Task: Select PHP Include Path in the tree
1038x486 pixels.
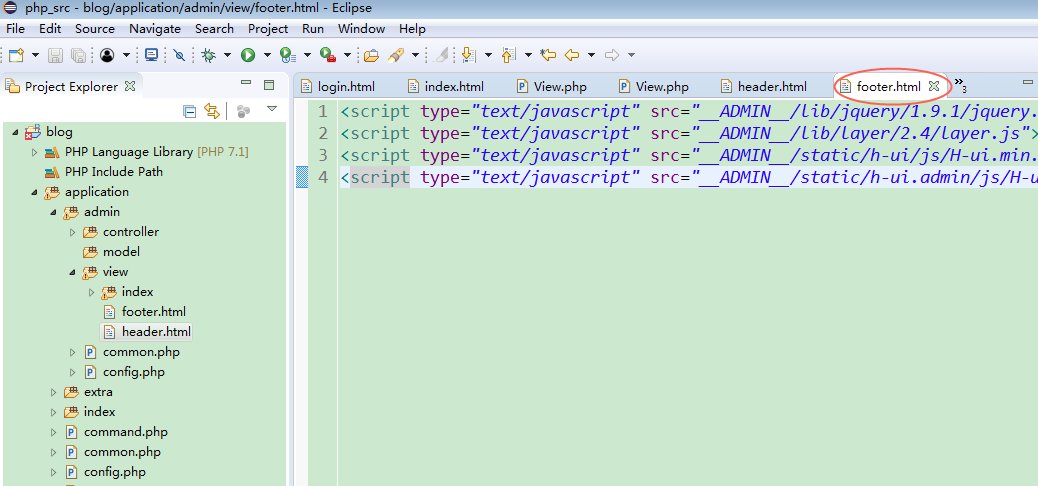Action: tap(114, 172)
